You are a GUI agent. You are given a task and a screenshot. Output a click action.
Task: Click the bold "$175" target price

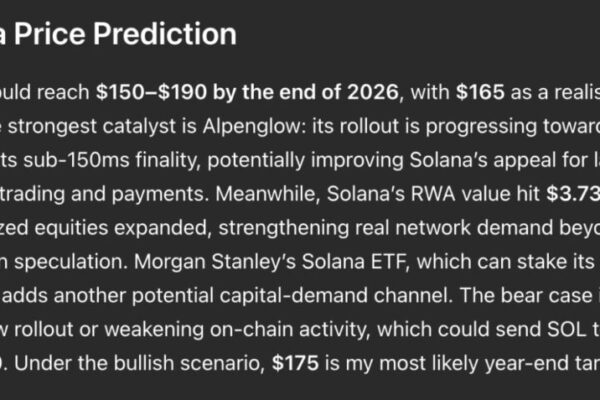295,363
